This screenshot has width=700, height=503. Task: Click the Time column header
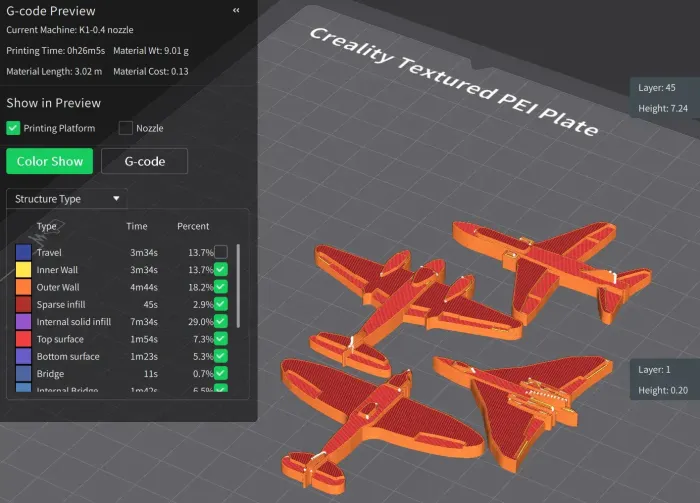click(x=137, y=226)
